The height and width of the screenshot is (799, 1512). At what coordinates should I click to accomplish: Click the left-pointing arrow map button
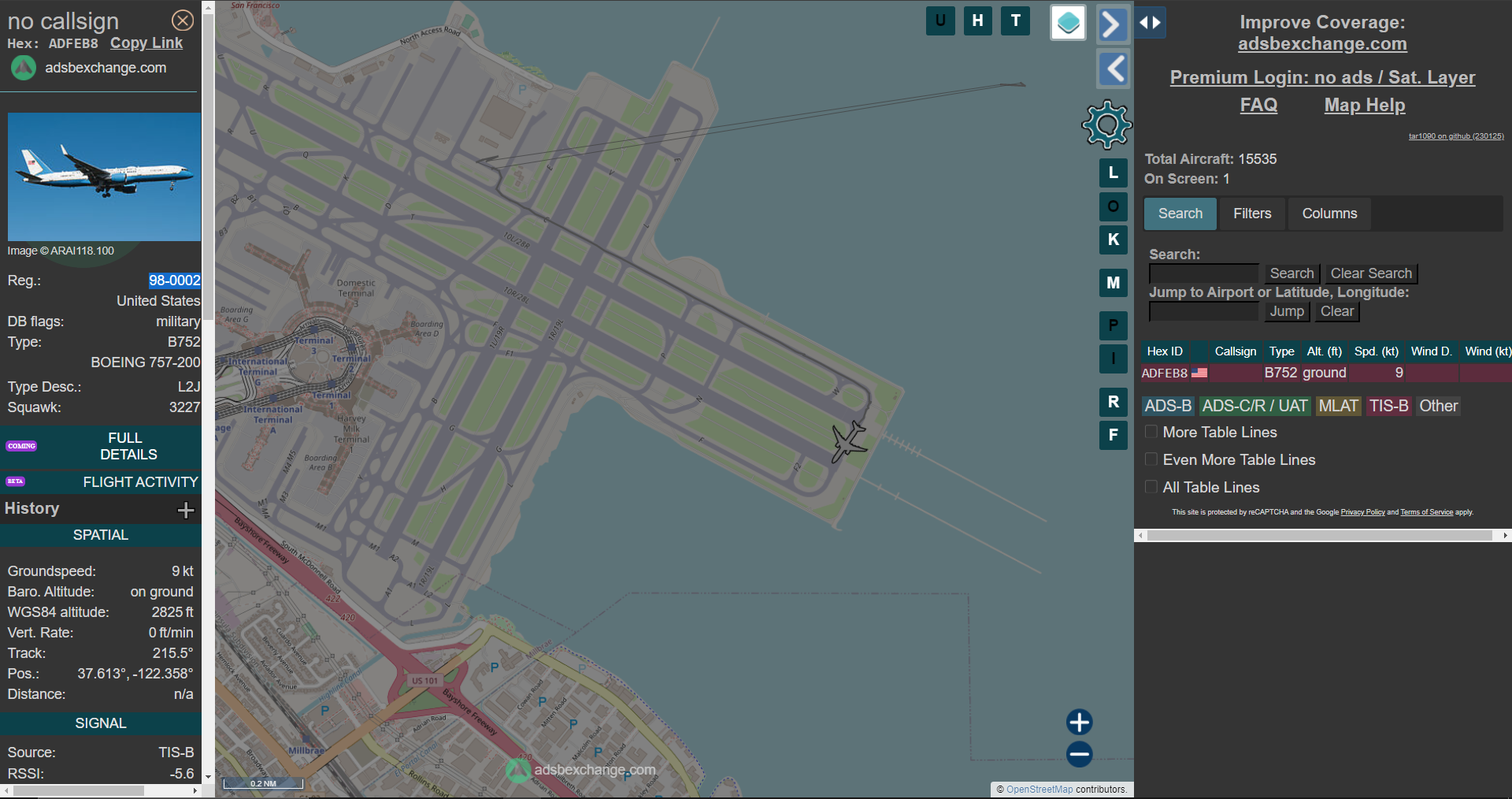click(x=1113, y=69)
